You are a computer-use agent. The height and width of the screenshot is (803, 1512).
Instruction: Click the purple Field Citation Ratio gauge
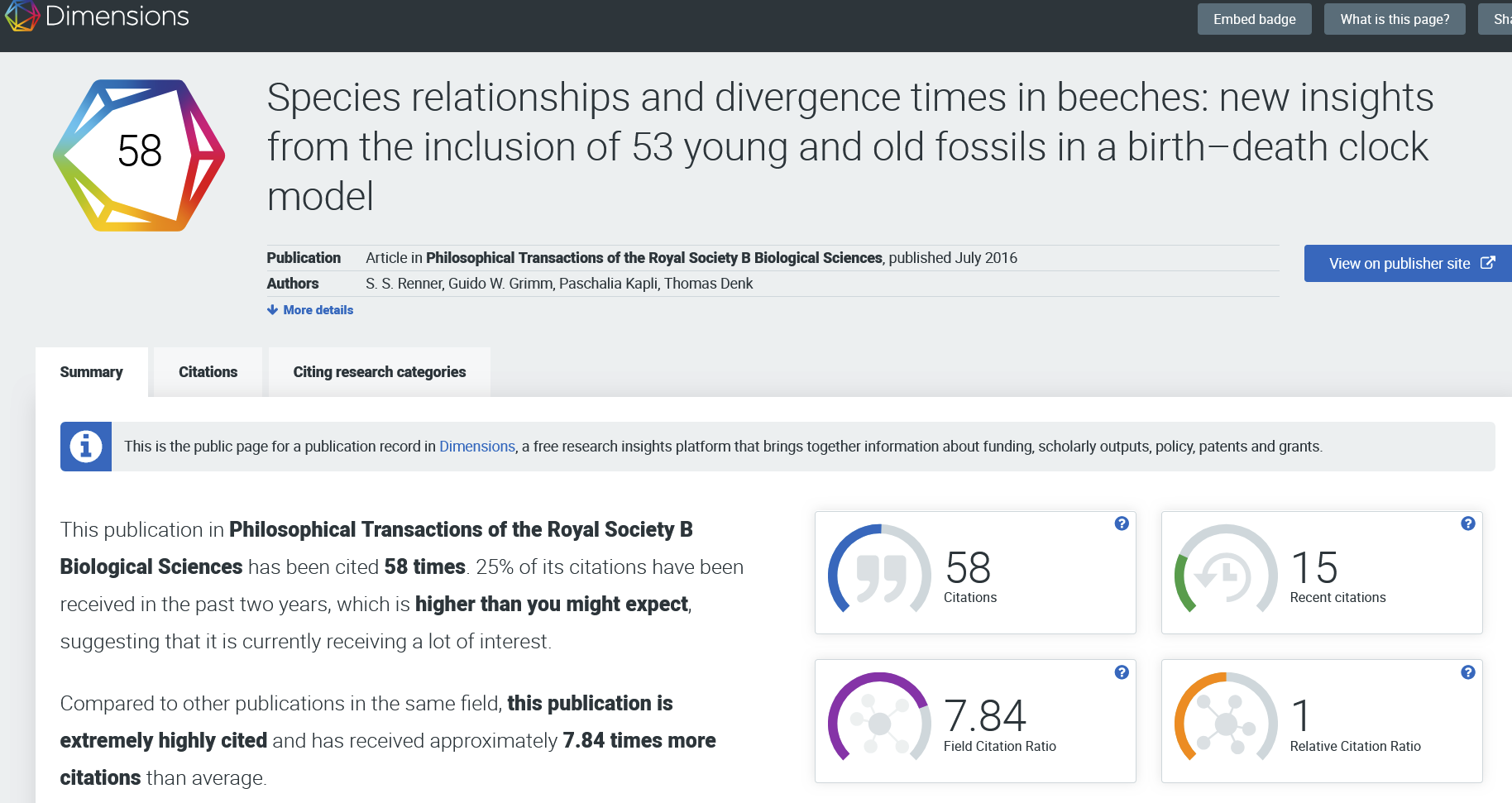point(879,718)
